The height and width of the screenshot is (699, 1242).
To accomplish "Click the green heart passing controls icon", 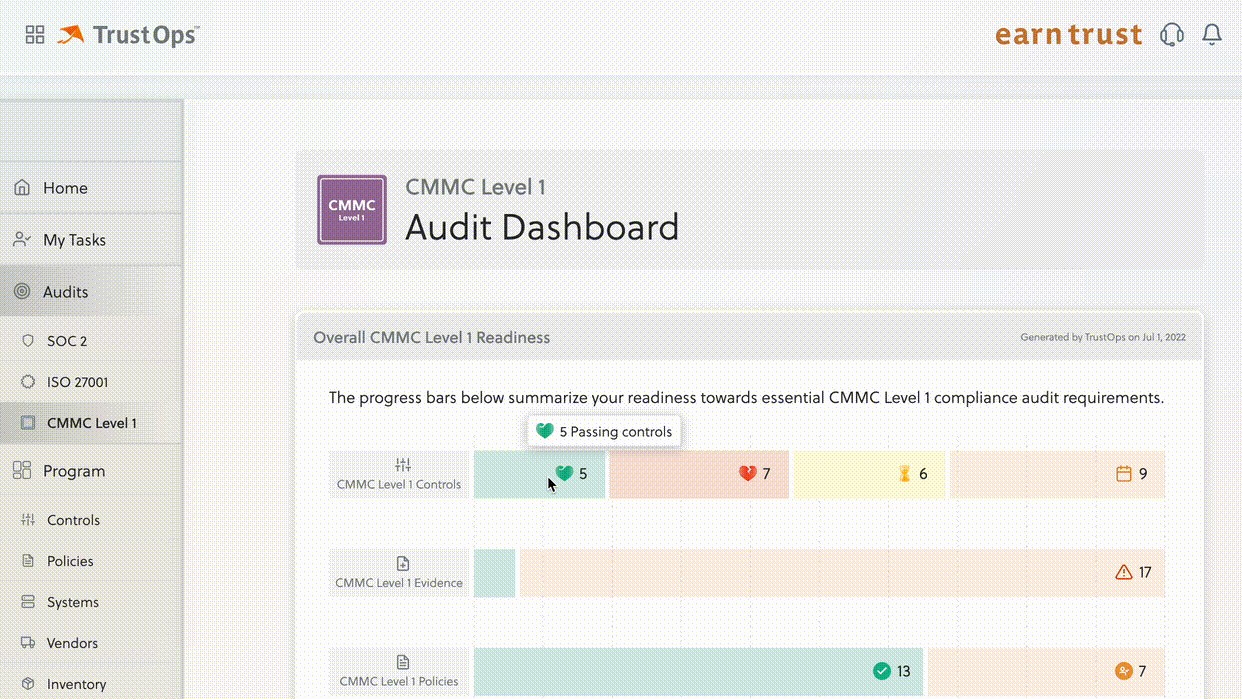I will point(567,473).
